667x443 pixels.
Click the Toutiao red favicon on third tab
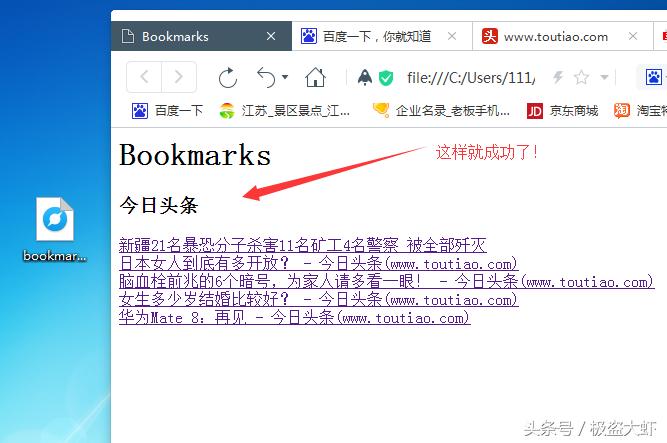(490, 36)
